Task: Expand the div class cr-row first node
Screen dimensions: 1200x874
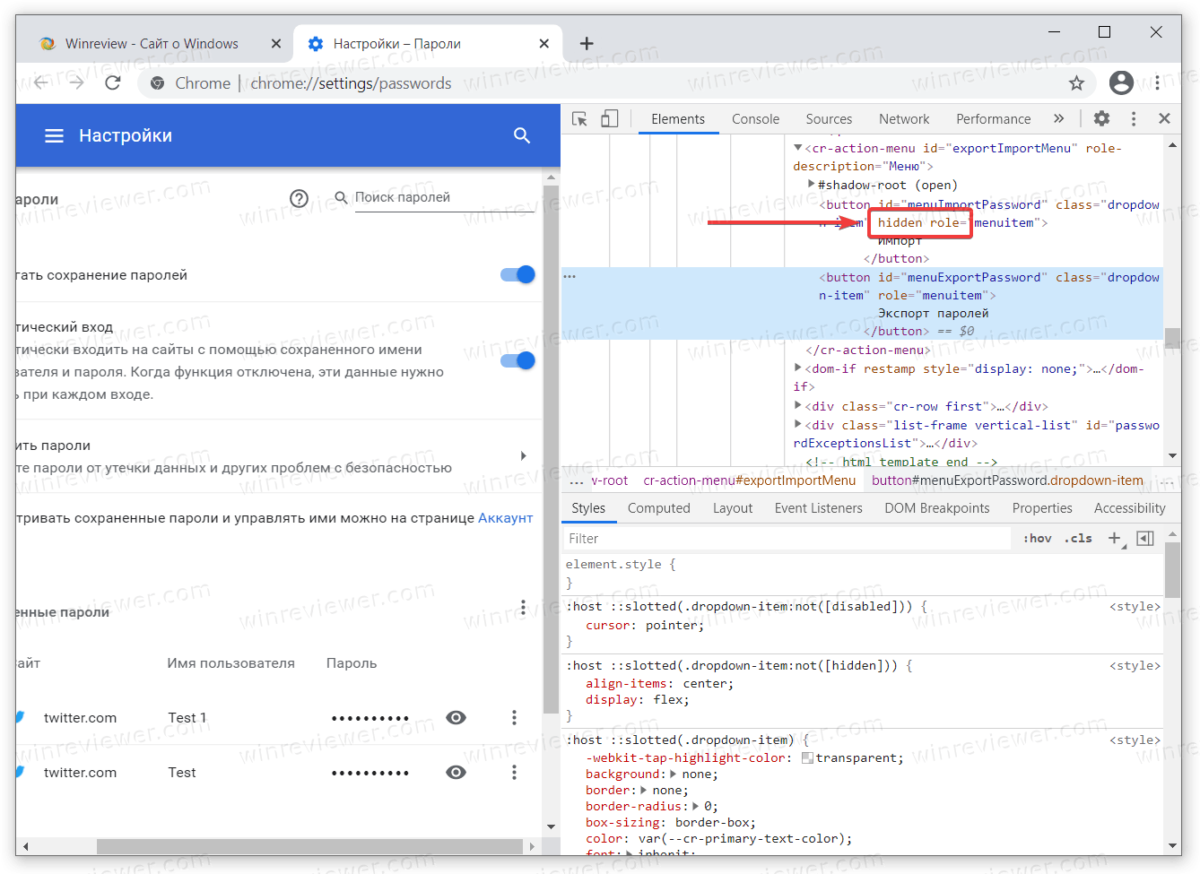Action: click(798, 406)
